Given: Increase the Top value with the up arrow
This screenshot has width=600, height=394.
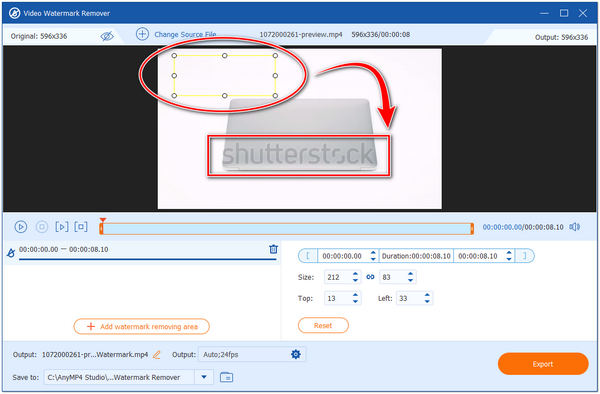Looking at the screenshot, I should coord(355,295).
